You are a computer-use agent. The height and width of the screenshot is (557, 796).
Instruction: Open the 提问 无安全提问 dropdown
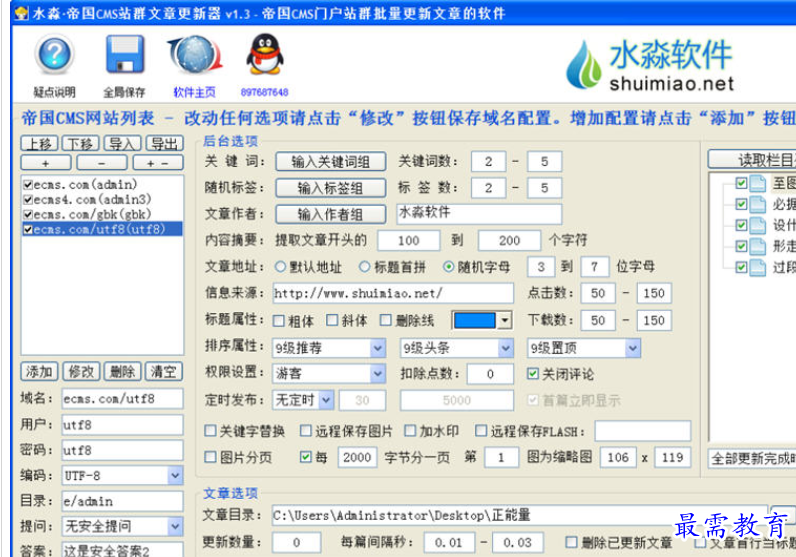click(x=175, y=527)
